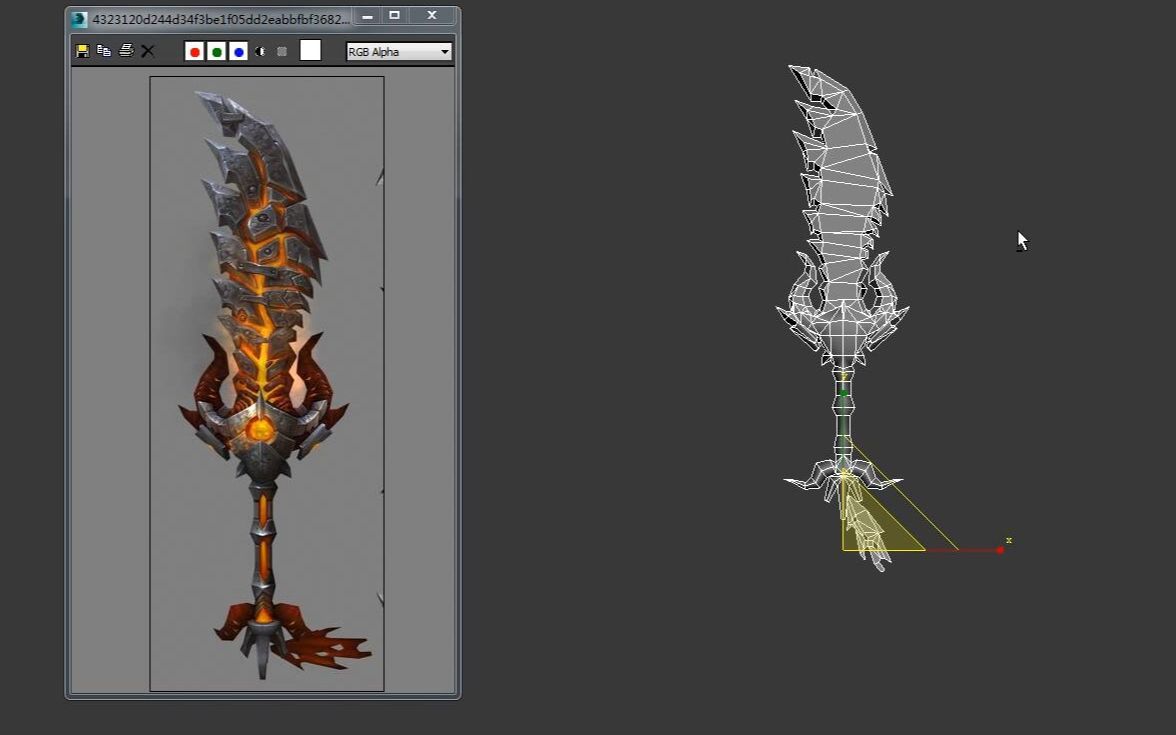Minimize the bitmap viewer window
The height and width of the screenshot is (735, 1176).
tap(366, 16)
